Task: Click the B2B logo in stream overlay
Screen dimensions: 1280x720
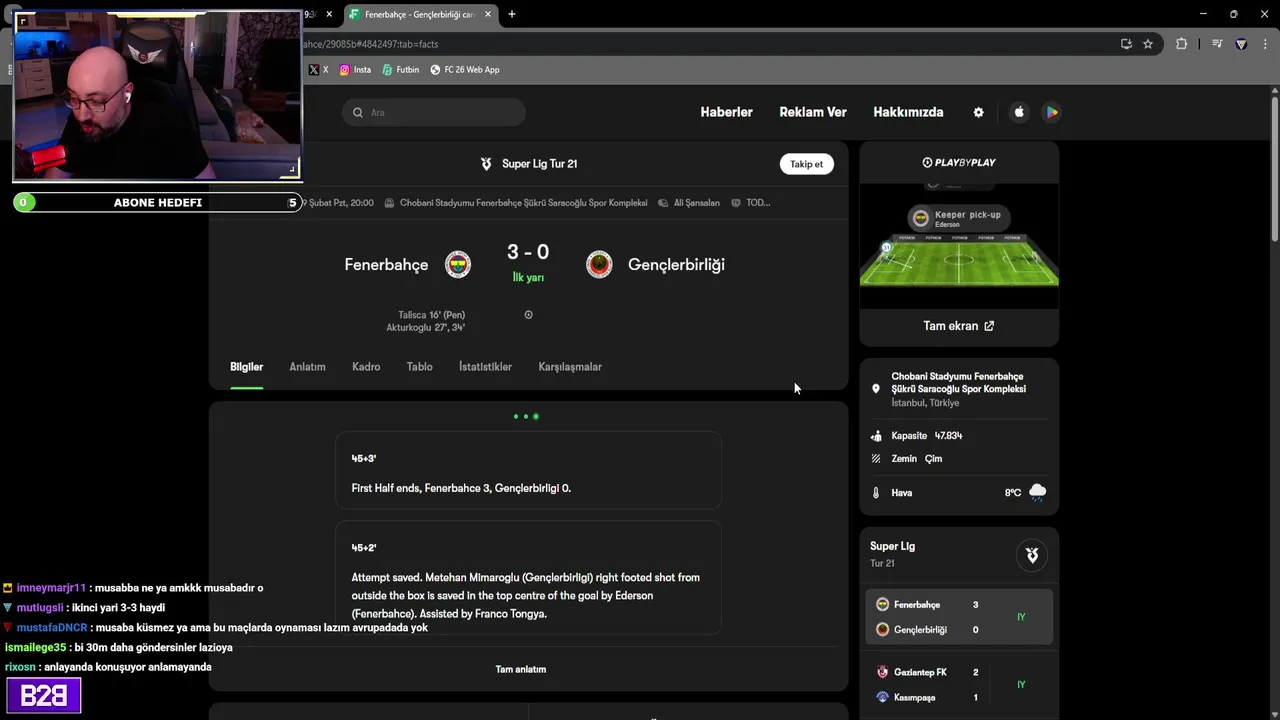Action: (x=44, y=696)
